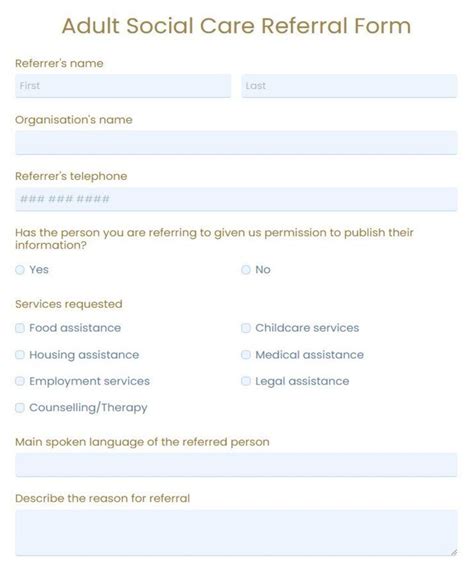The height and width of the screenshot is (576, 474).
Task: Enable the Employment services option
Action: [x=20, y=381]
